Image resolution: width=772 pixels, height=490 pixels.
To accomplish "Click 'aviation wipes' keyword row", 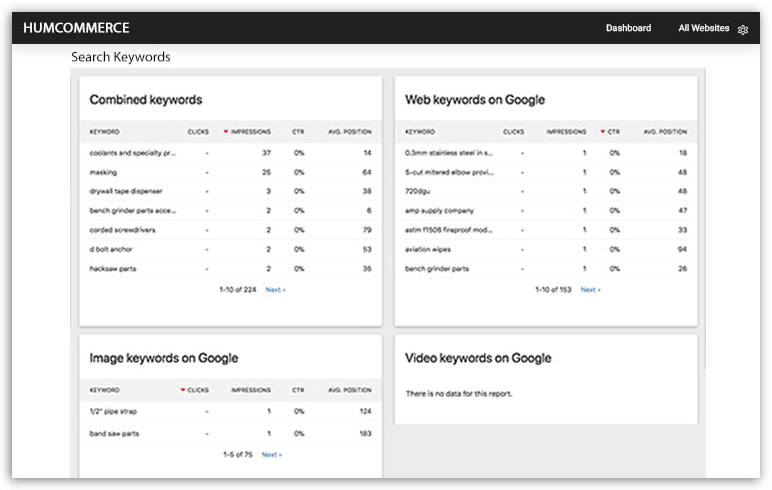I will click(430, 249).
